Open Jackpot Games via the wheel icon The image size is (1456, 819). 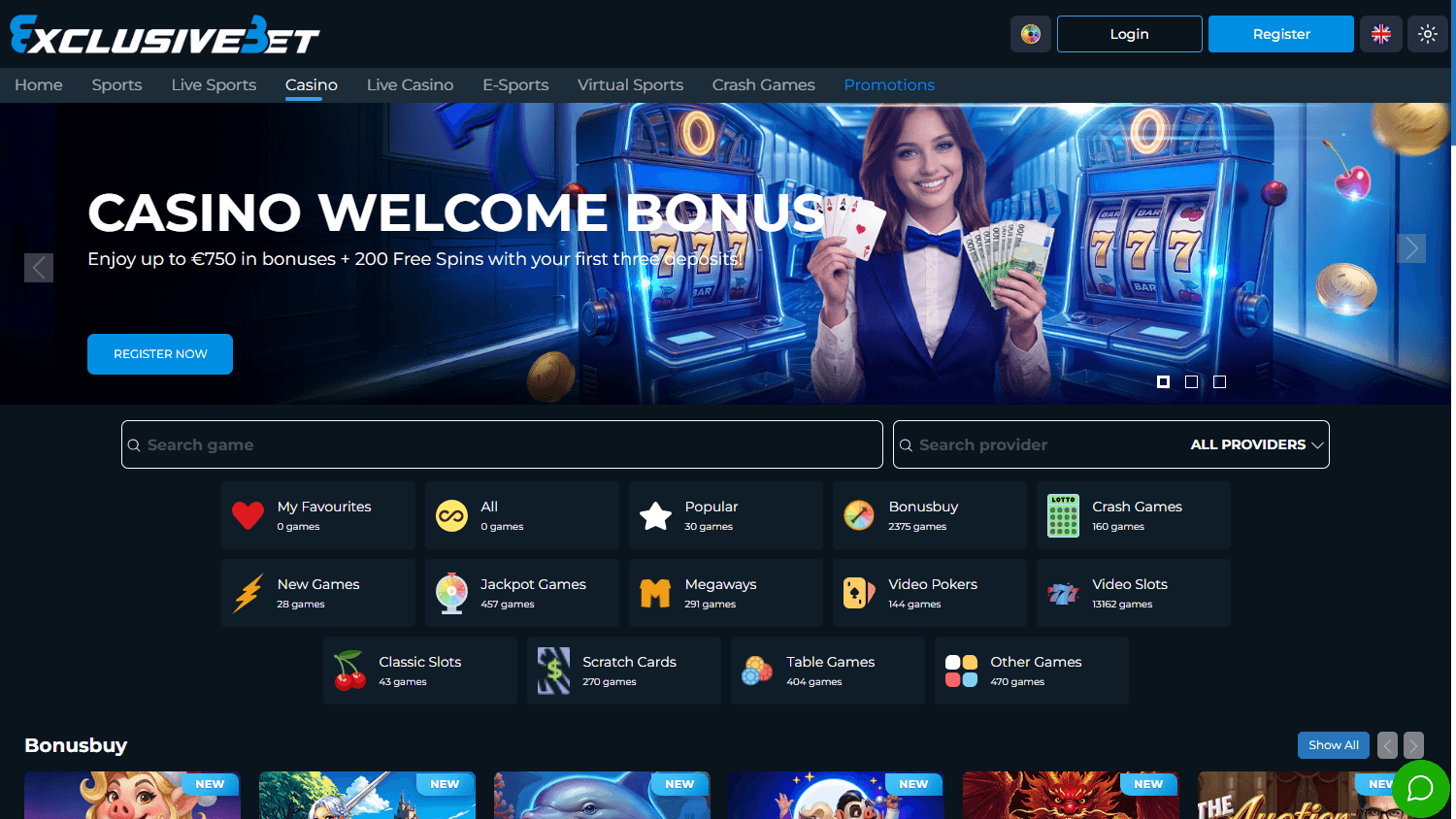452,593
